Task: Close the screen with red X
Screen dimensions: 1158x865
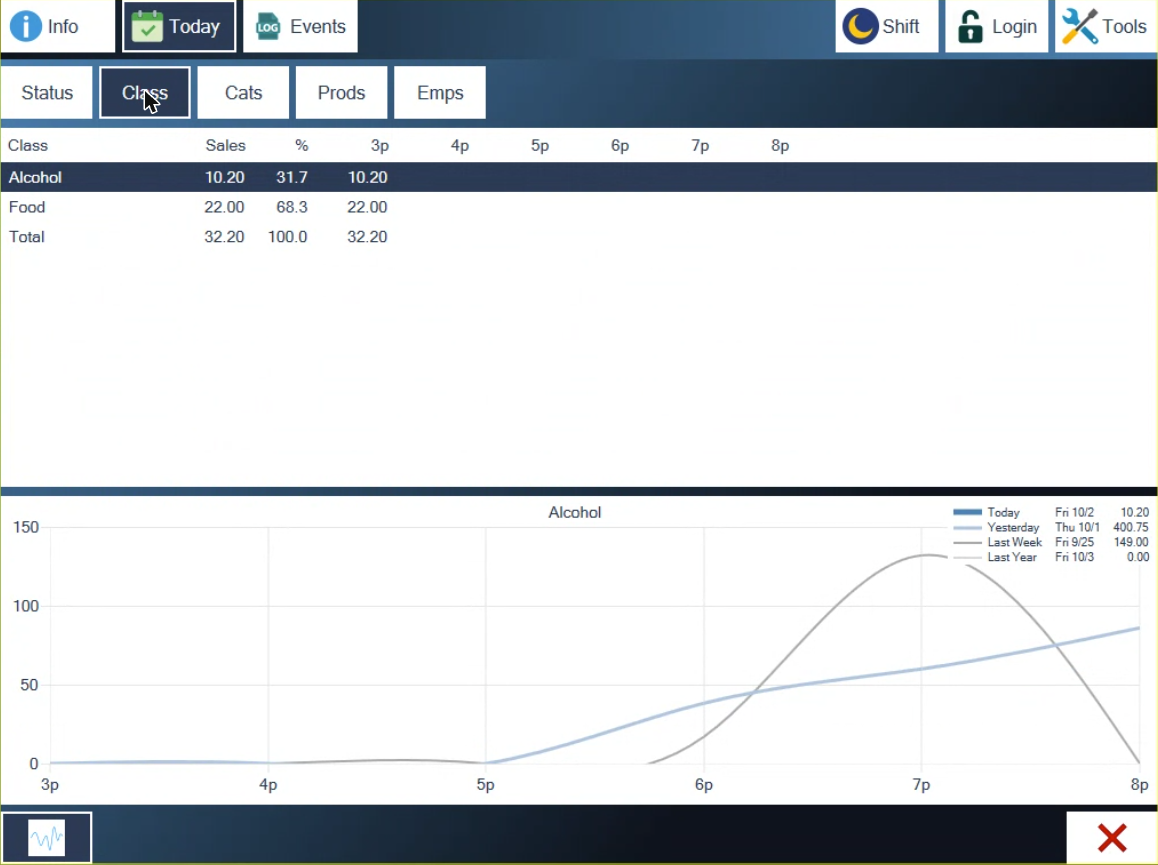Action: click(1111, 838)
